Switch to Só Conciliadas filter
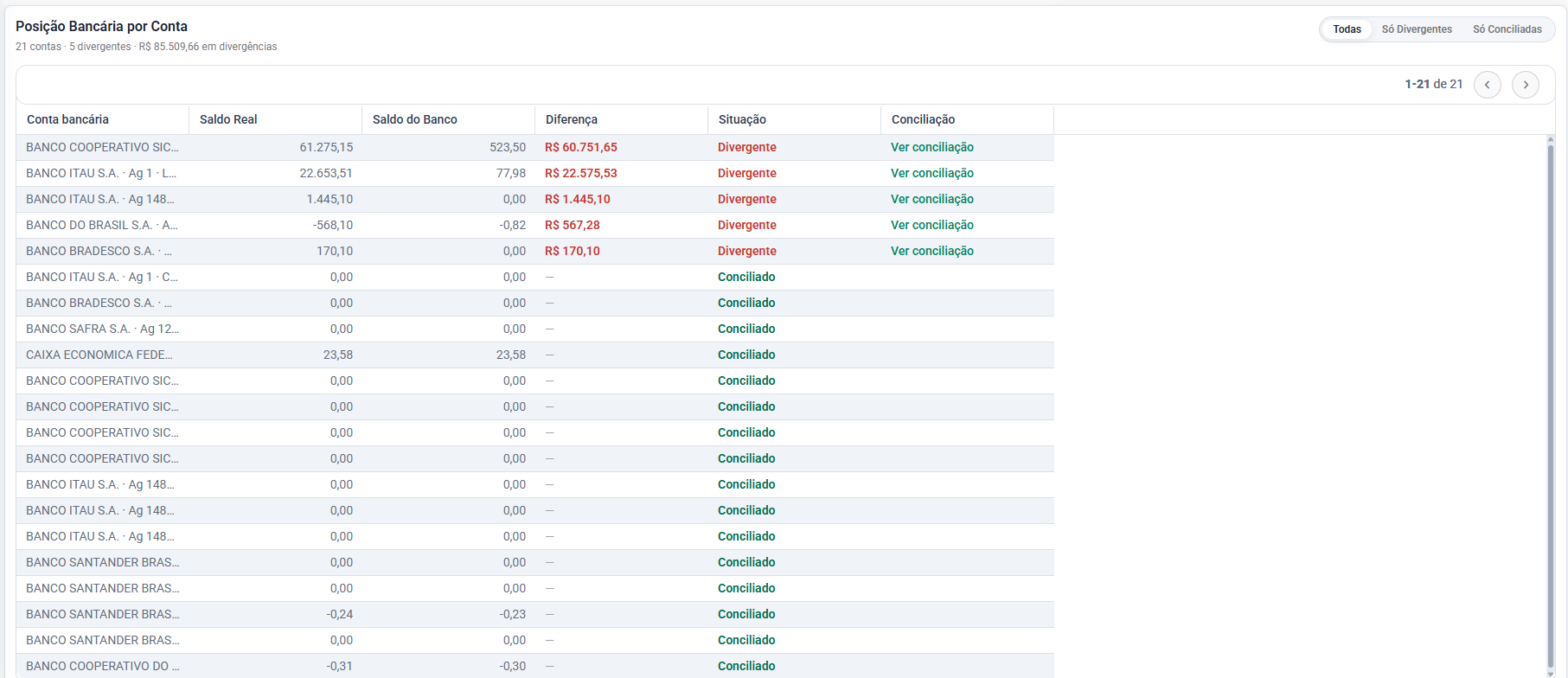1568x678 pixels. [1507, 29]
